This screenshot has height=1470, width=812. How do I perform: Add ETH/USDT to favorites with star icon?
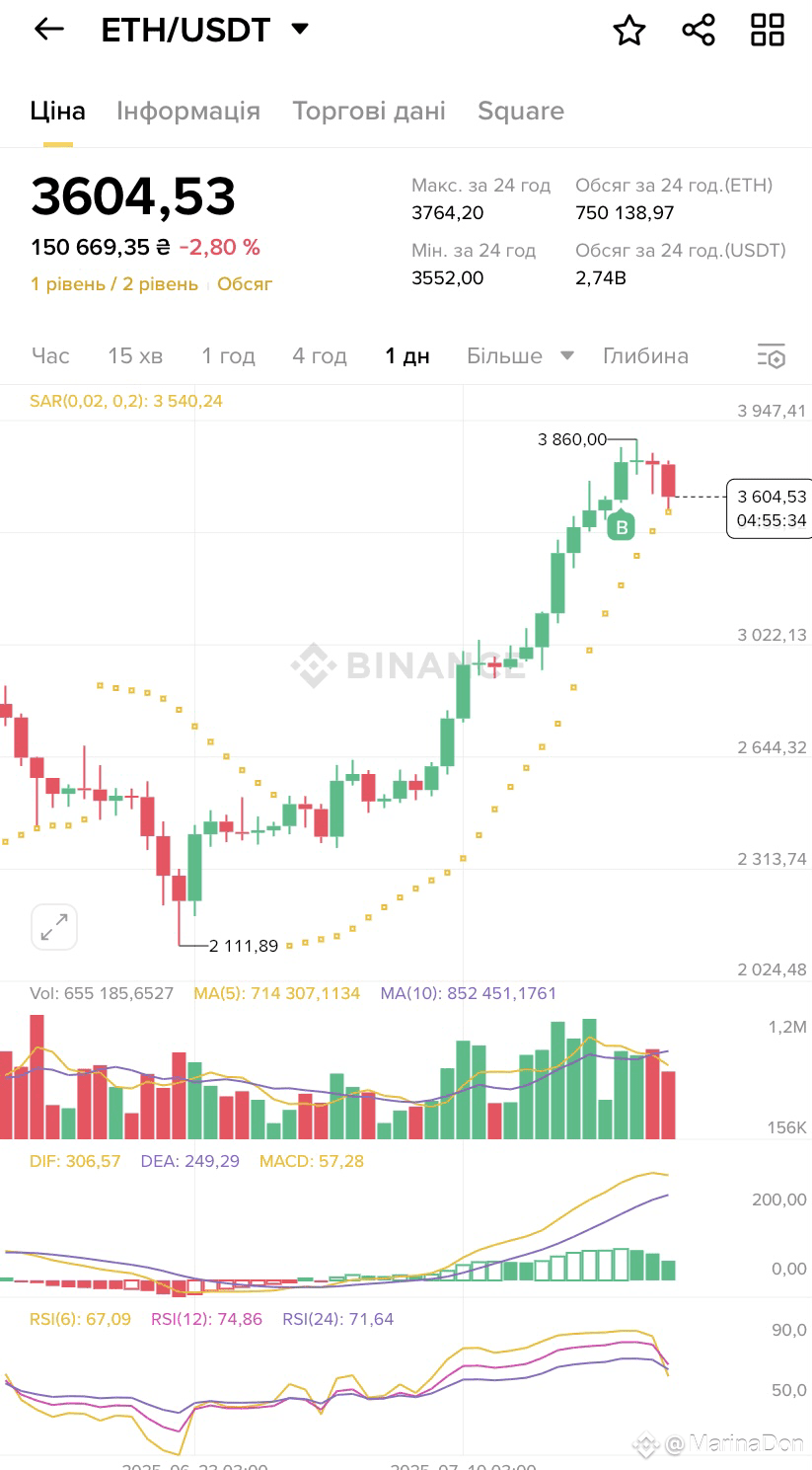coord(629,31)
